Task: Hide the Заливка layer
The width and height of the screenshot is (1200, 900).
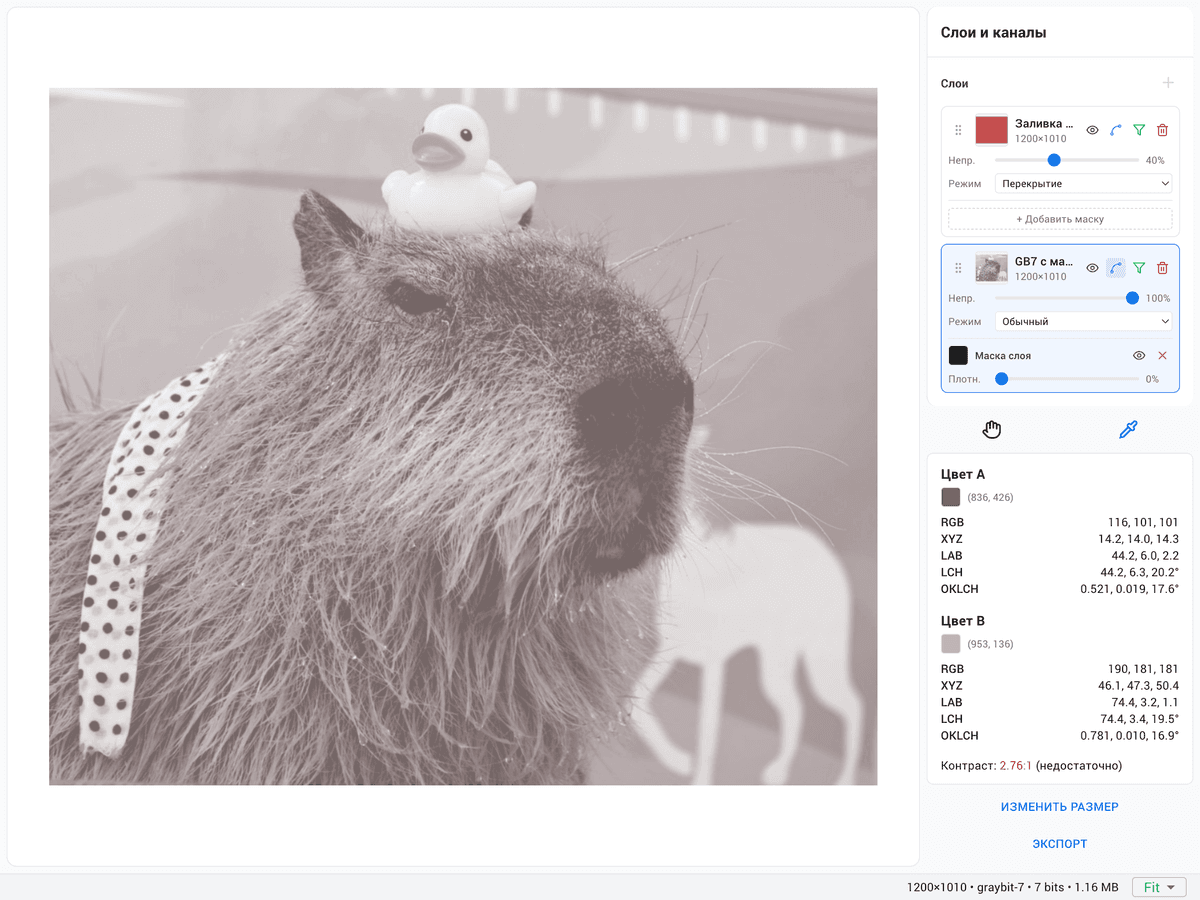Action: 1092,130
